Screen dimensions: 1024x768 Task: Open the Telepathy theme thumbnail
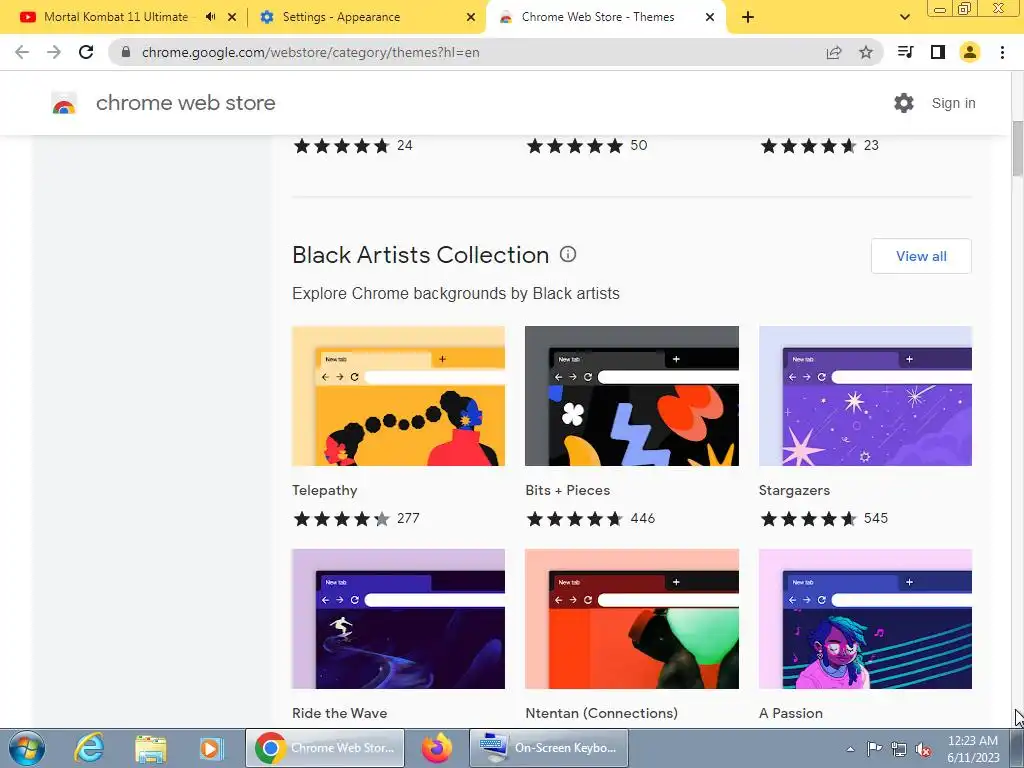(x=398, y=396)
